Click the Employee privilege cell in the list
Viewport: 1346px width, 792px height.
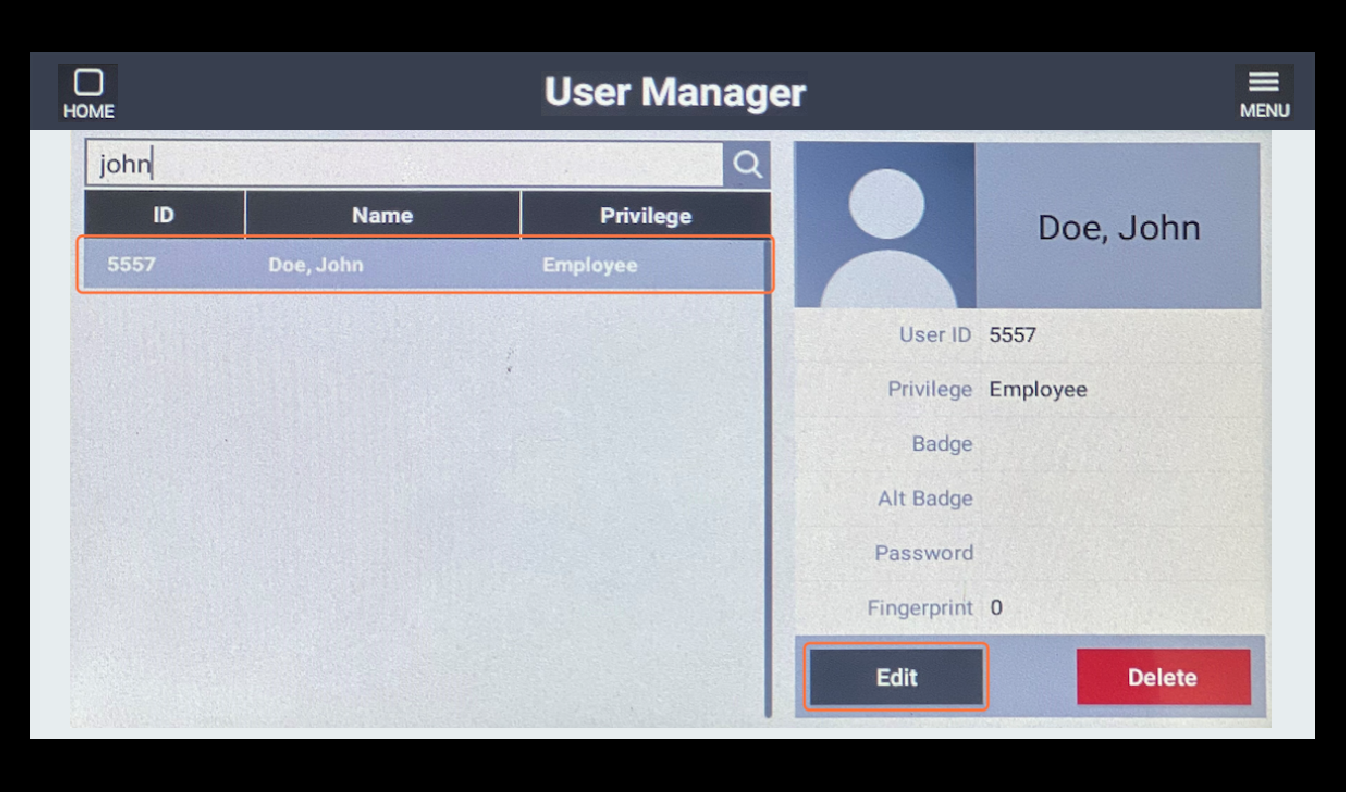(x=589, y=265)
